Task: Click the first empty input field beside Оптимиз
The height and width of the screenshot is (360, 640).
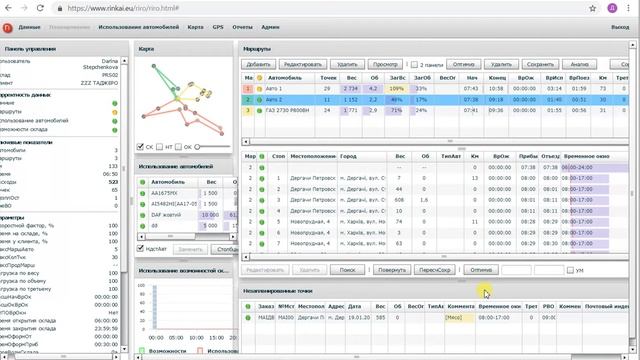Action: [516, 270]
